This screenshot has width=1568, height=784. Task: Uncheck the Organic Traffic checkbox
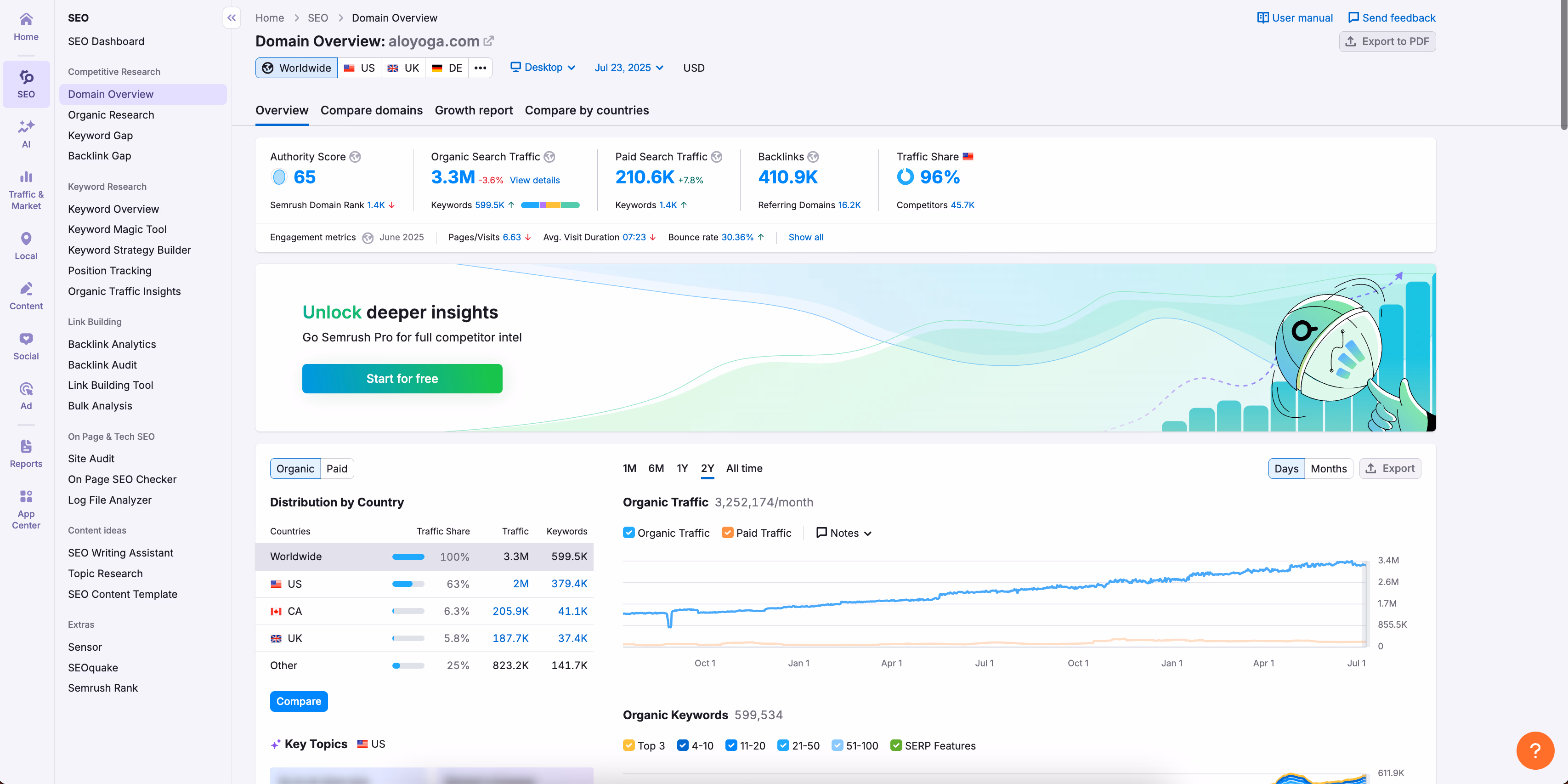(x=629, y=533)
